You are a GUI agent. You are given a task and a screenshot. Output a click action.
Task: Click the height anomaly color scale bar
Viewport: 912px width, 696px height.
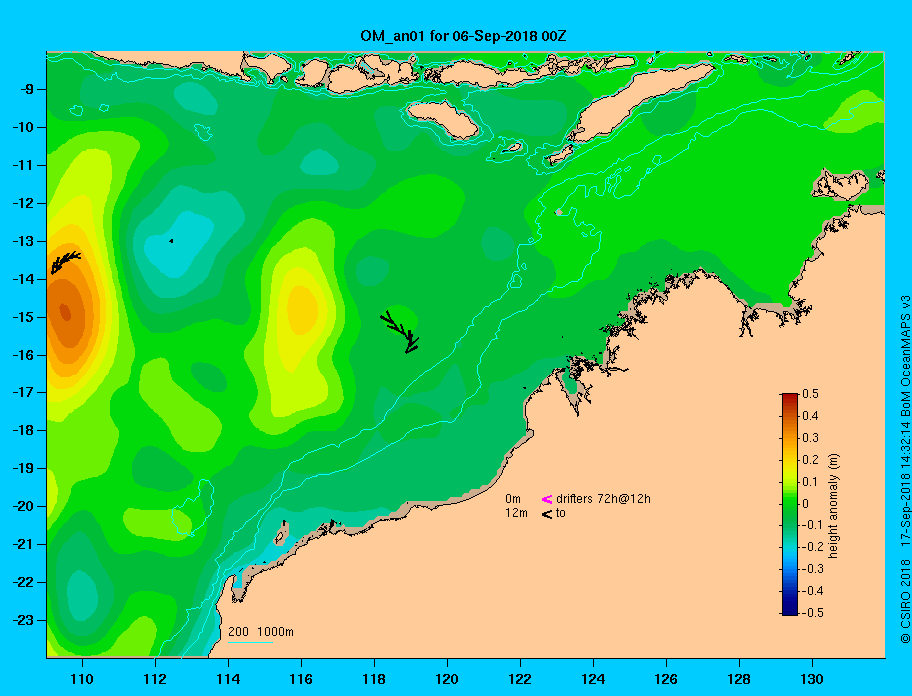coord(790,504)
